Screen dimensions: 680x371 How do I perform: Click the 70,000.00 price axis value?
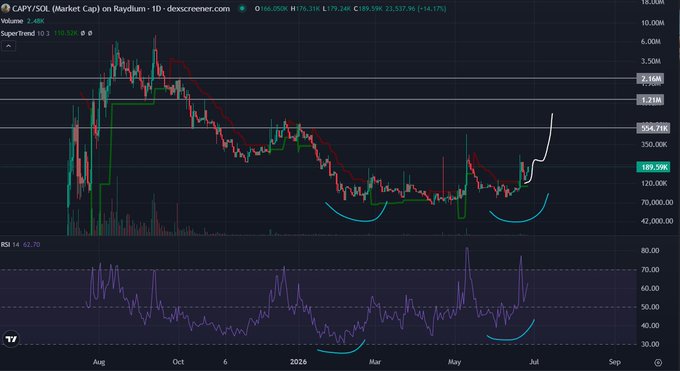[x=657, y=202]
